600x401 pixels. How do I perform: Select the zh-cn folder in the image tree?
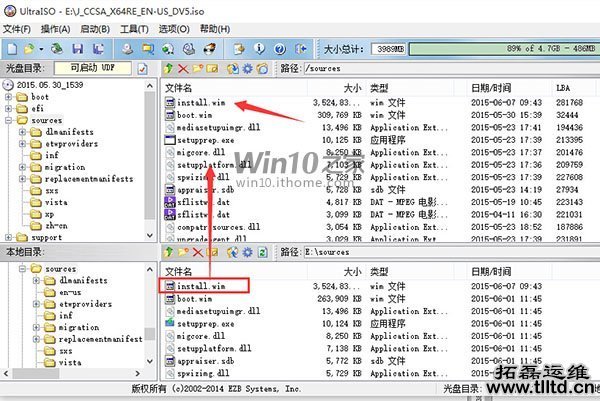(56, 226)
